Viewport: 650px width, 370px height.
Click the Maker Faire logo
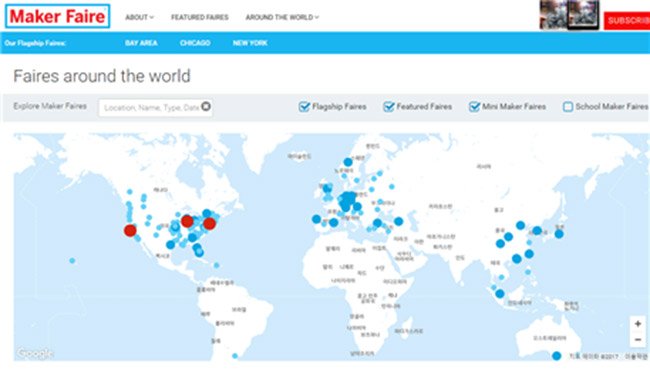pos(58,17)
